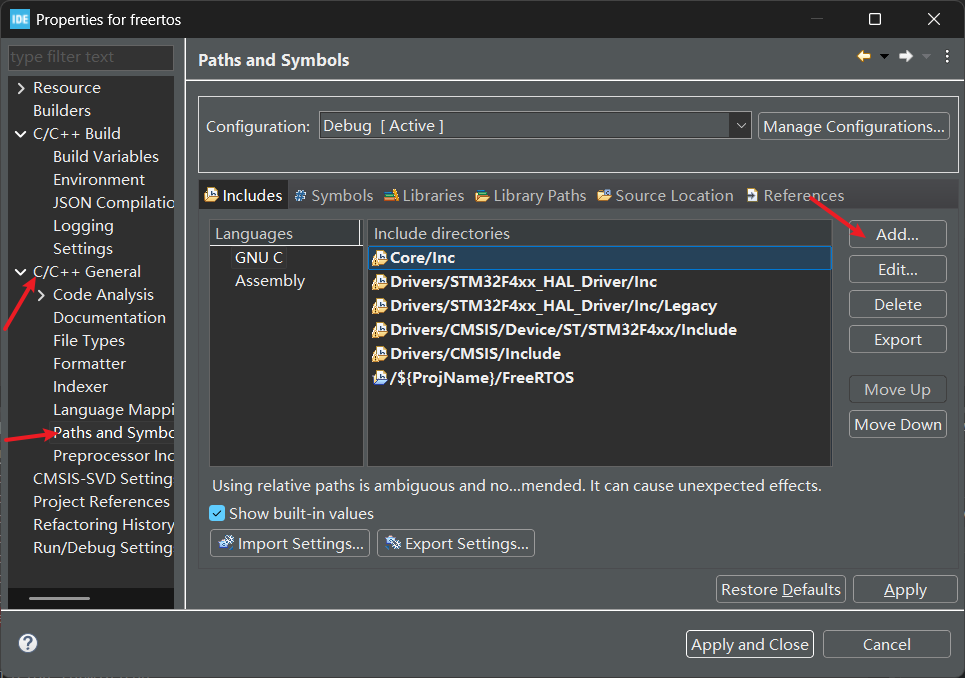
Task: Click the forward navigation arrow icon
Action: click(905, 57)
